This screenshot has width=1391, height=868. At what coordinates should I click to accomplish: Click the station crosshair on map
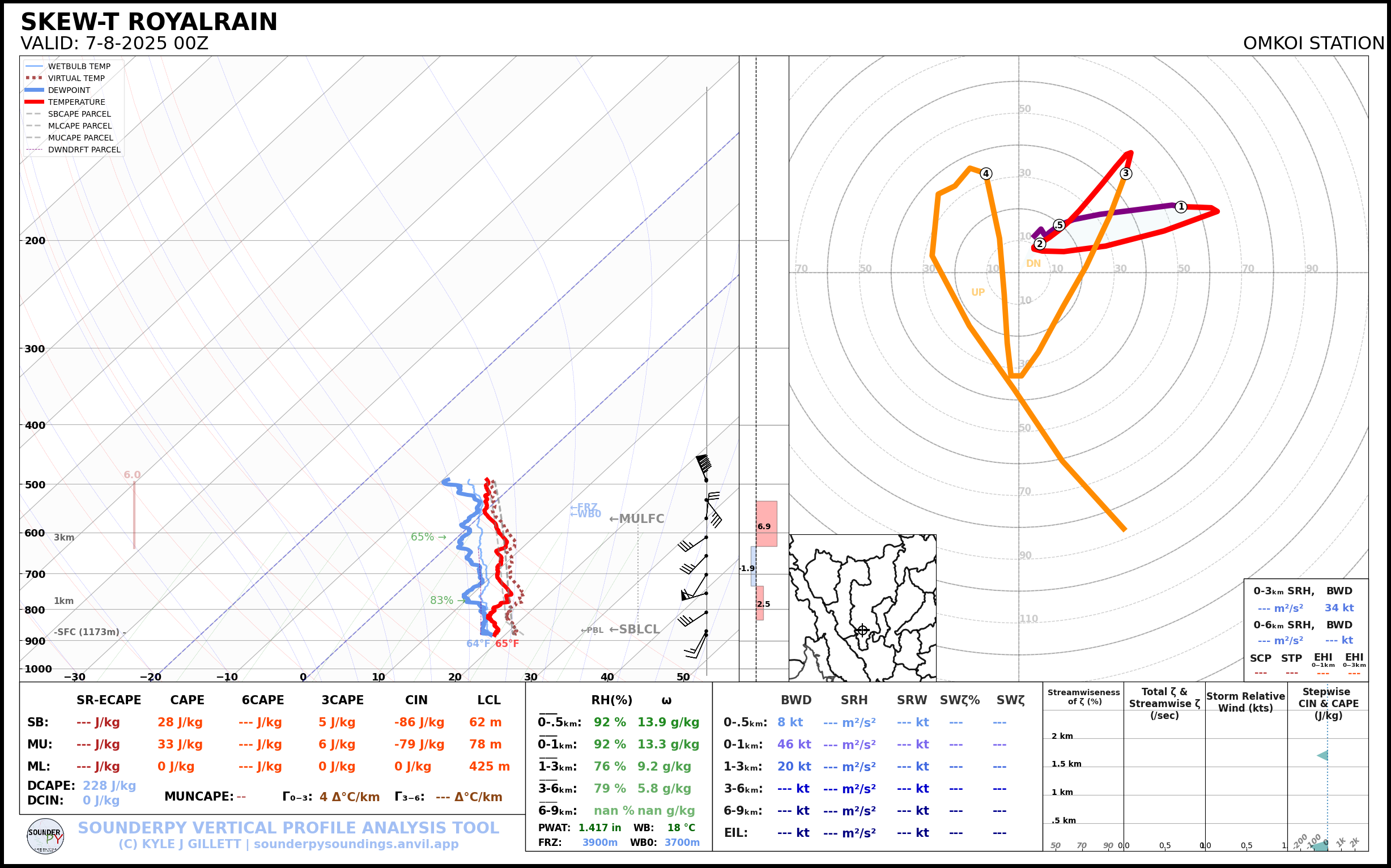click(862, 631)
